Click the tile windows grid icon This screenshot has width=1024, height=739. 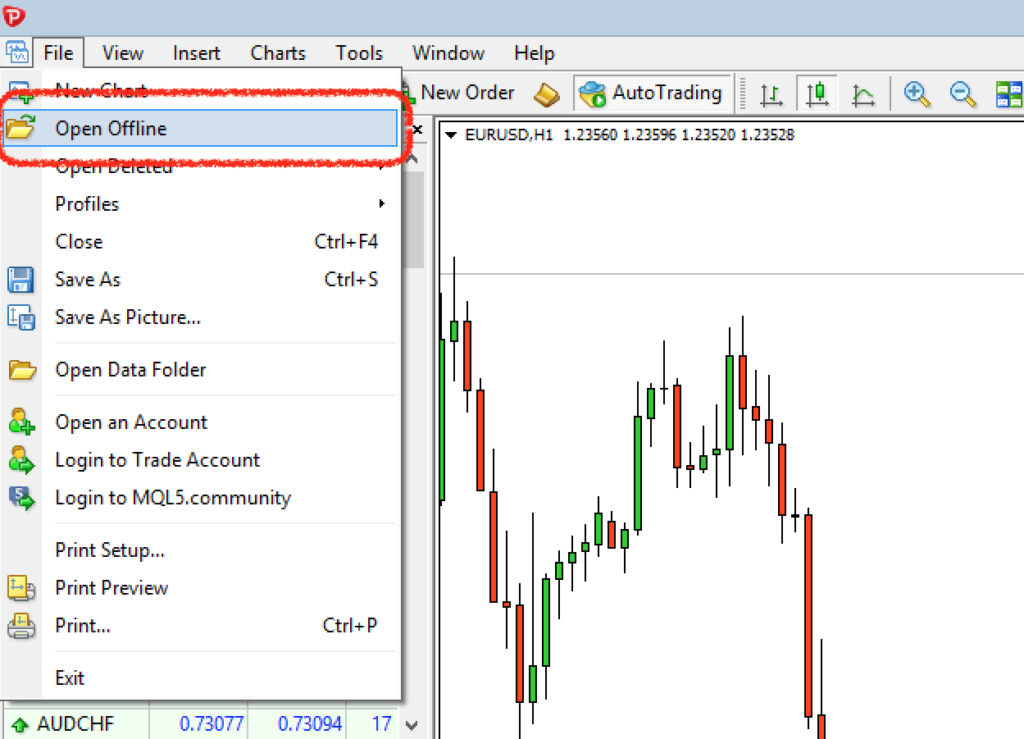pos(1008,94)
